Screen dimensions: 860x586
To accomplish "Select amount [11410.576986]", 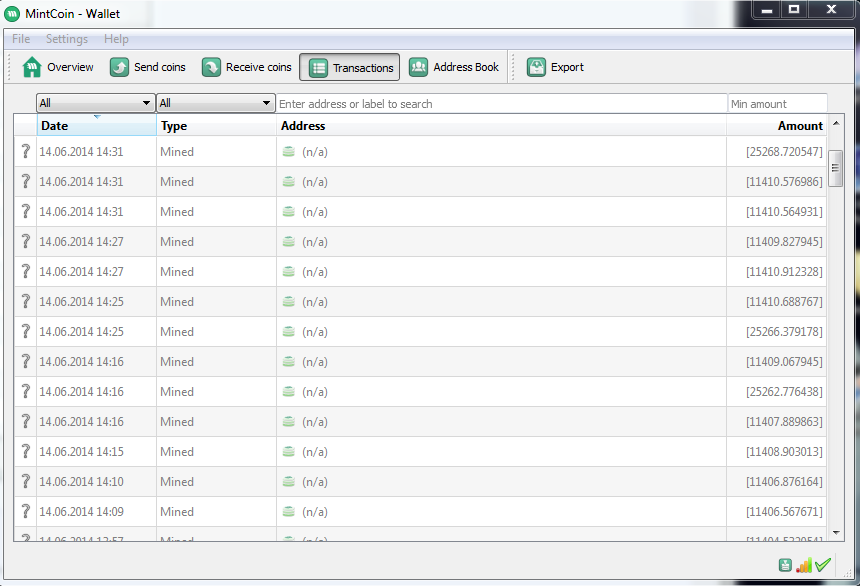I will point(784,182).
